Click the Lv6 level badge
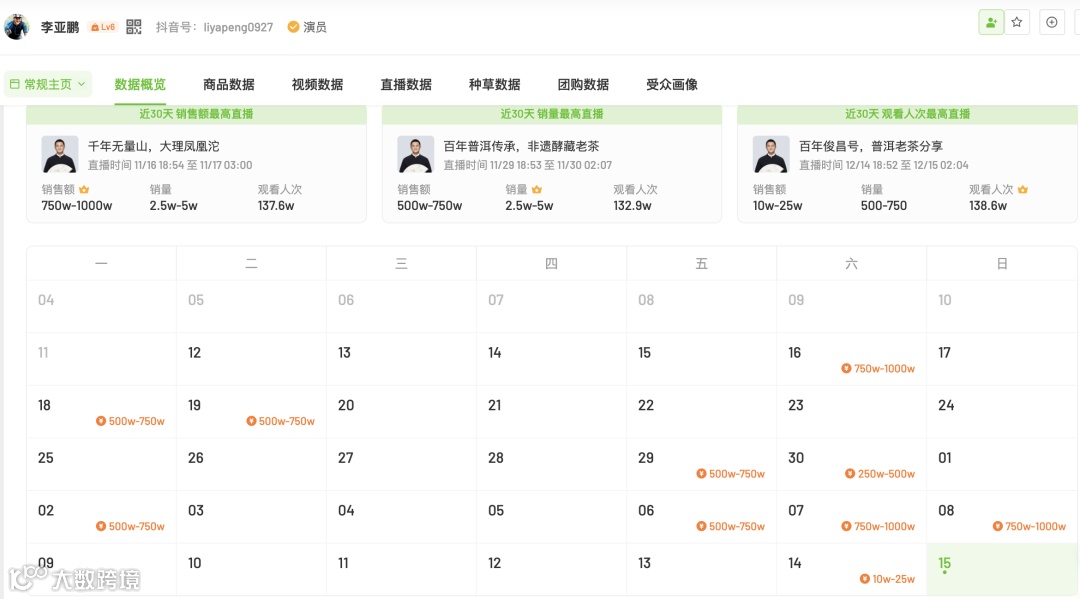1080x599 pixels. [x=103, y=27]
